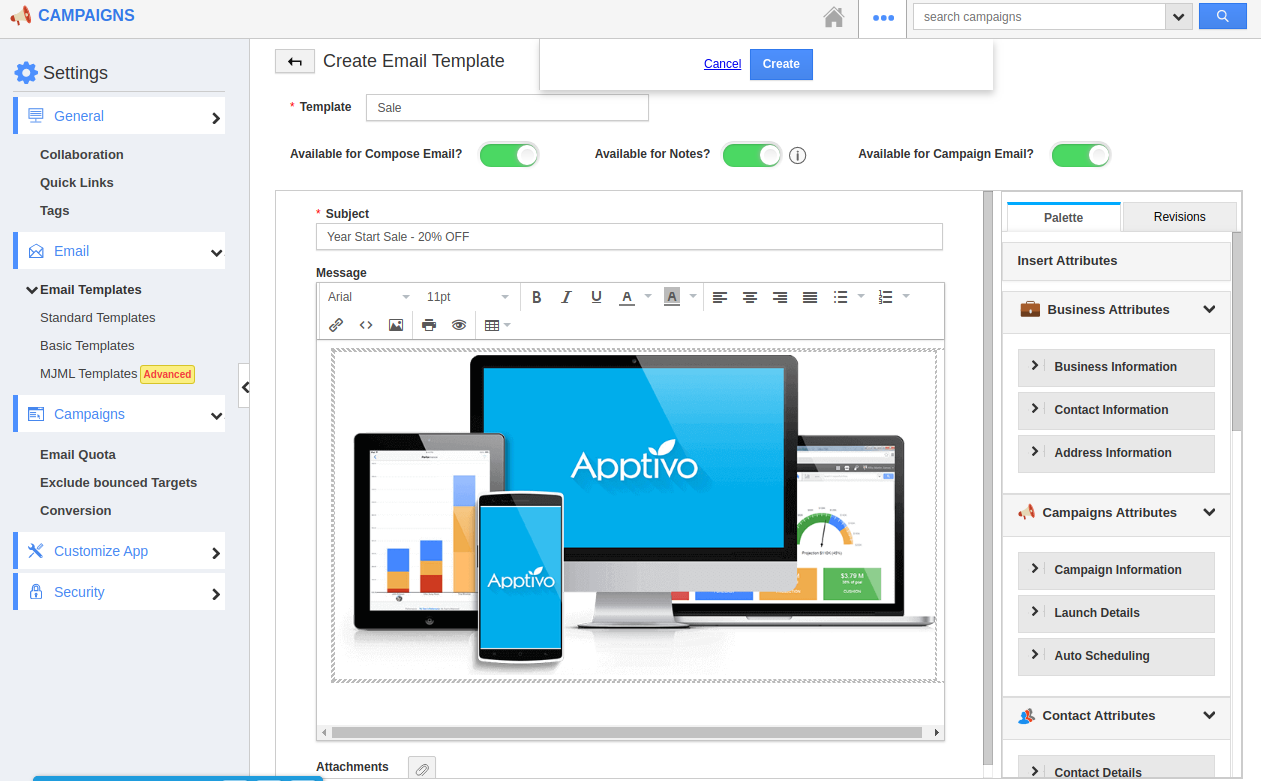Click the text color A button

(x=627, y=297)
